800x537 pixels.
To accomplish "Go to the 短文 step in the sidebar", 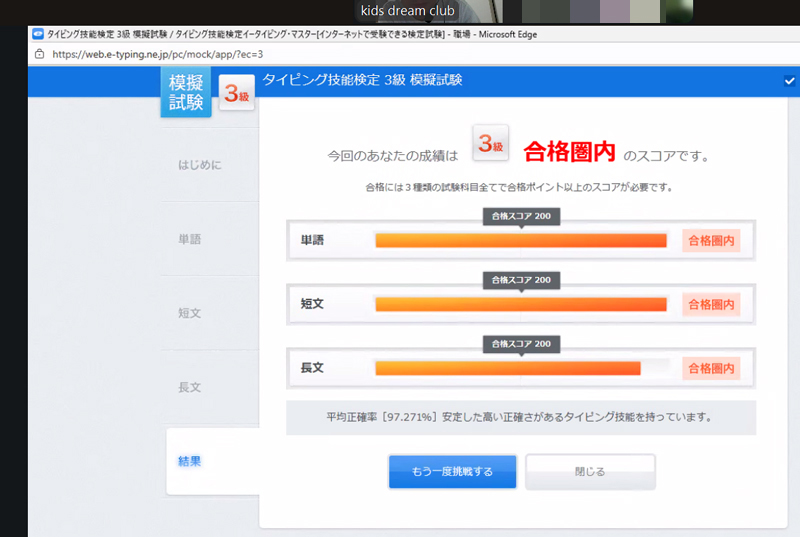I will coord(189,313).
